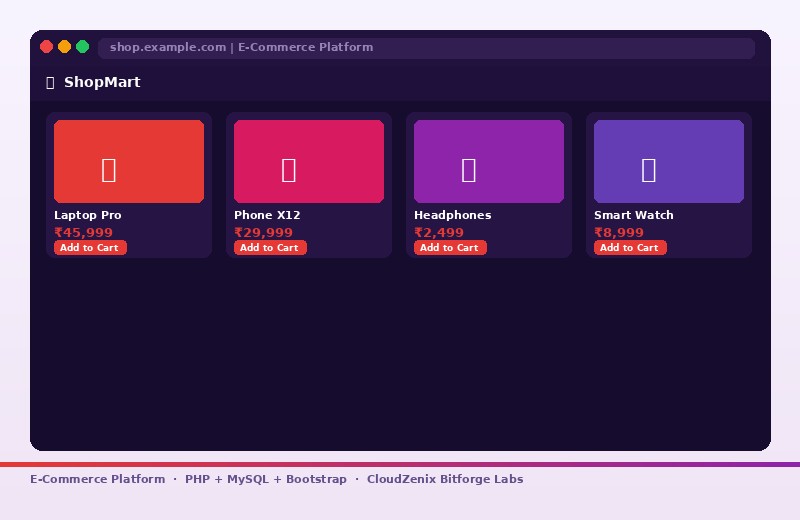Open the pink Phone X12 thumbnail
This screenshot has width=800, height=520.
tap(309, 161)
